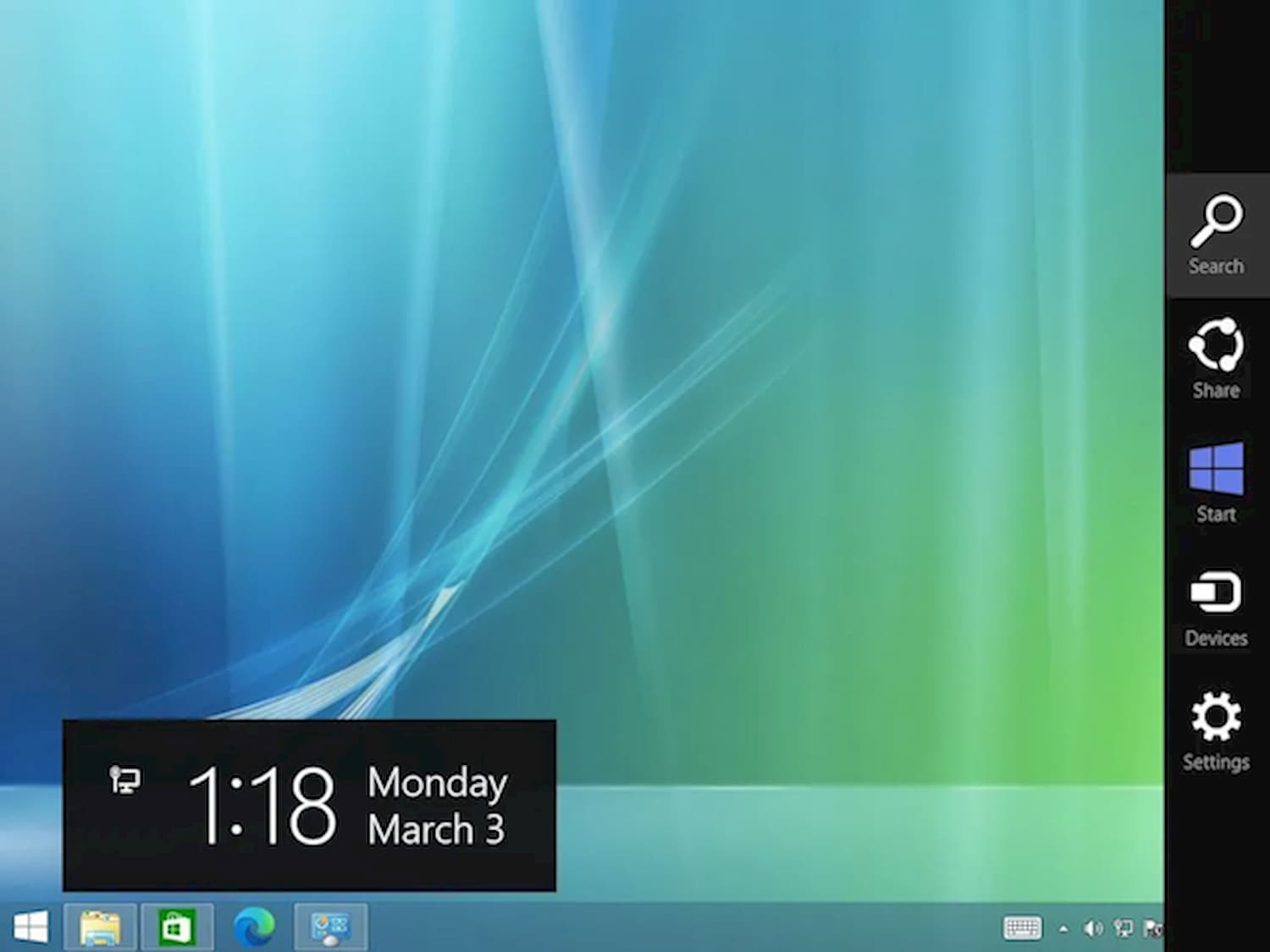This screenshot has width=1270, height=952.
Task: Click the Start charm
Action: 1215,478
